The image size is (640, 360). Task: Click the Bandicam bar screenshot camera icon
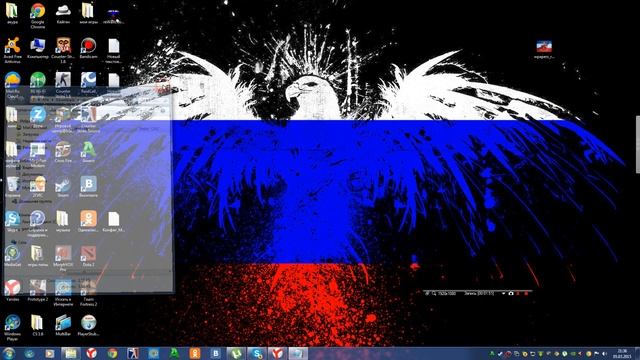511,293
